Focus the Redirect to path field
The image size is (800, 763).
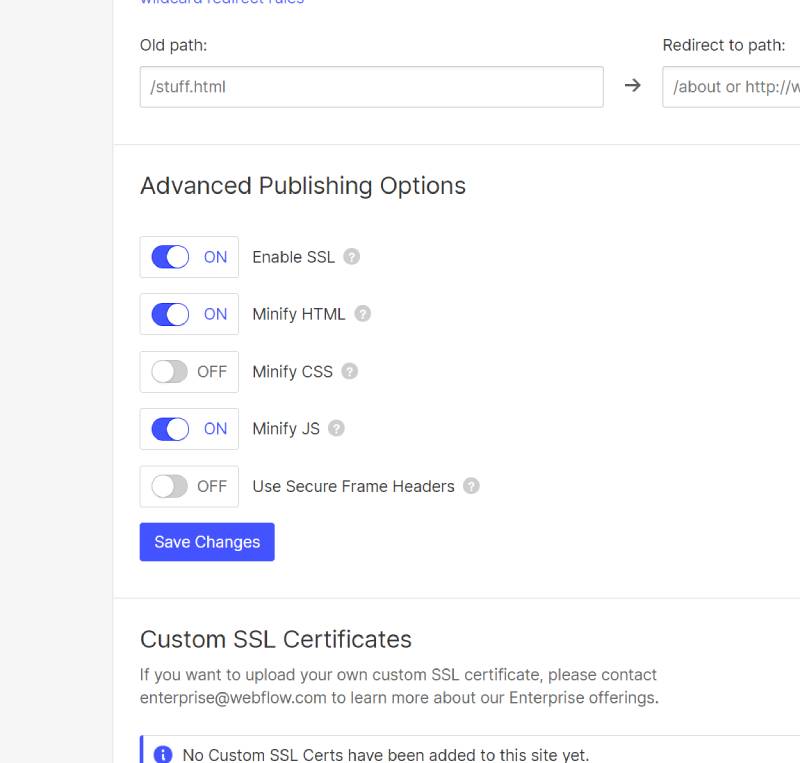(x=731, y=87)
